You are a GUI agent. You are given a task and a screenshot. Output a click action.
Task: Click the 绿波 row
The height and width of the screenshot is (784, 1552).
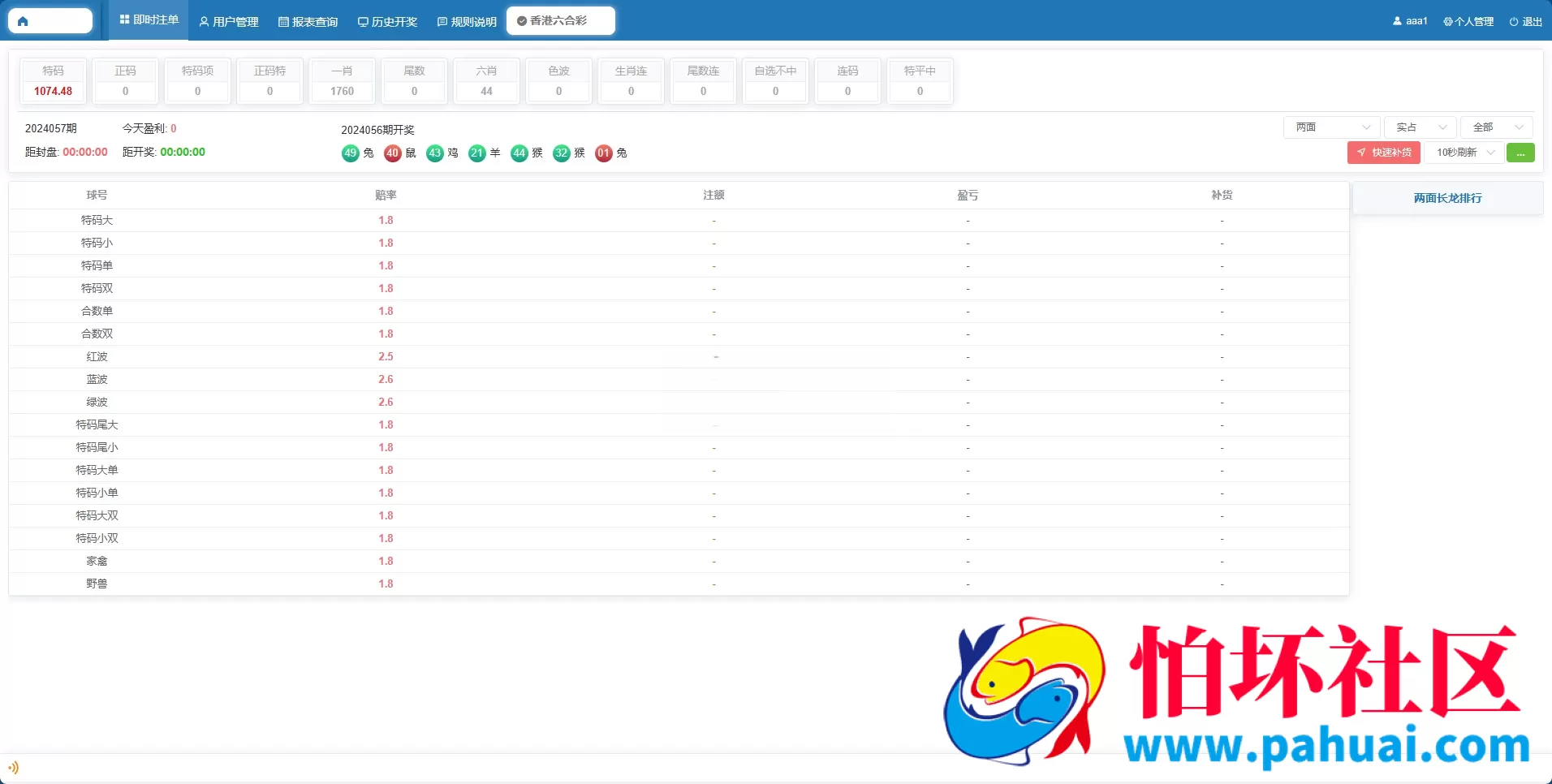pyautogui.click(x=679, y=403)
